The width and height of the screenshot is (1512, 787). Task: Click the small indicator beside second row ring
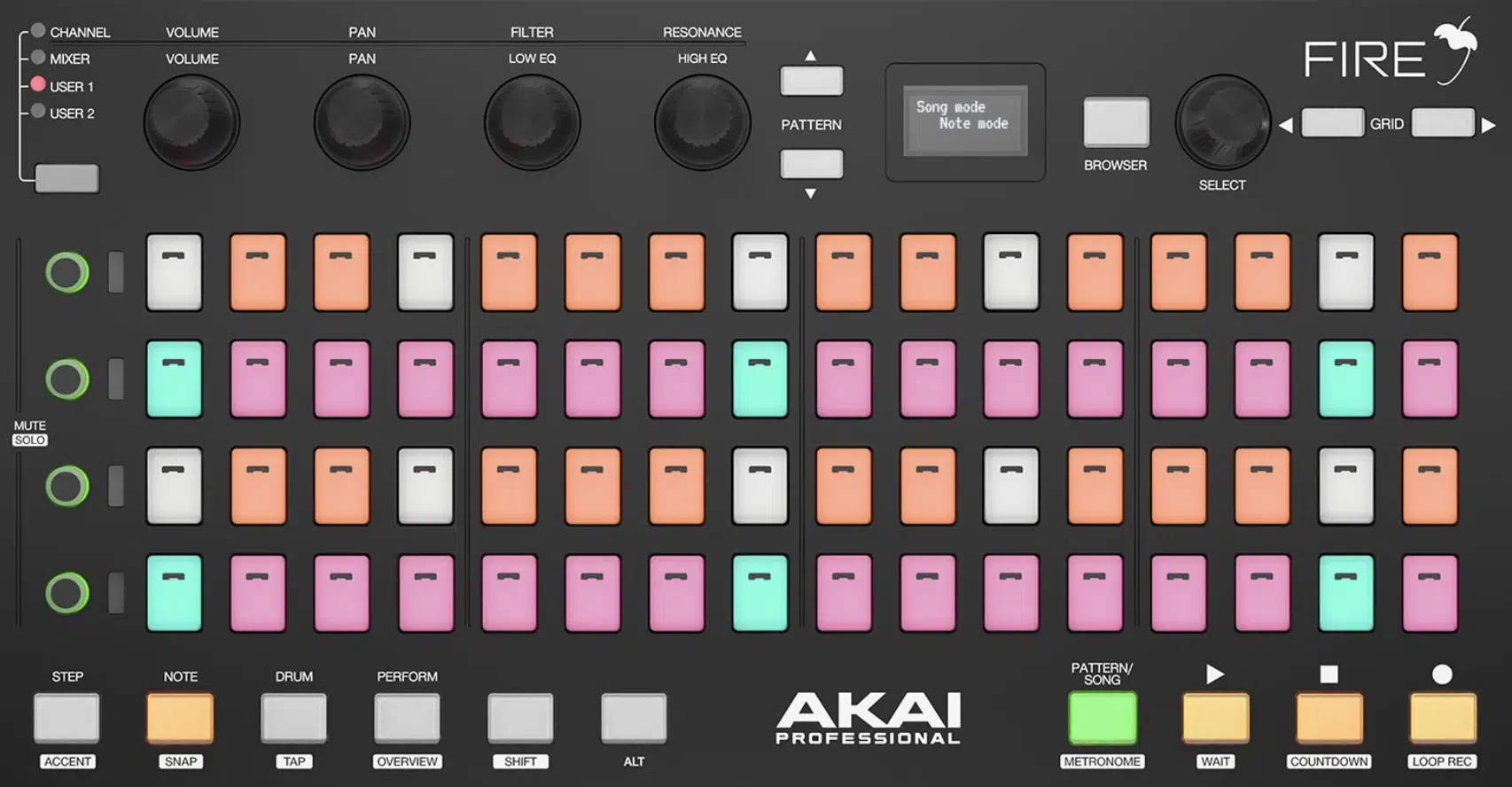(x=115, y=379)
